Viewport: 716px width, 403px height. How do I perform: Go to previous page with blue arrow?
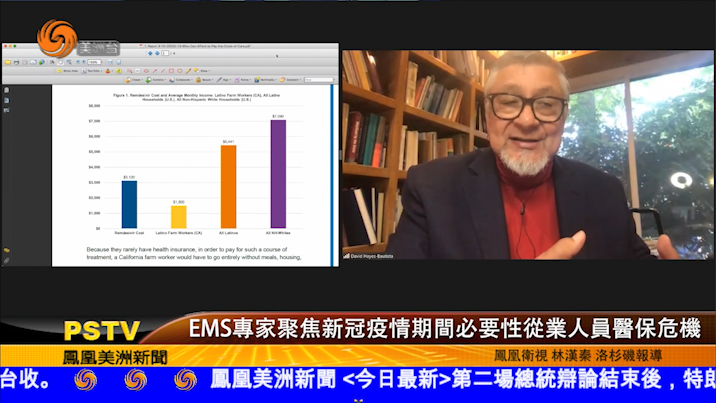point(150,53)
